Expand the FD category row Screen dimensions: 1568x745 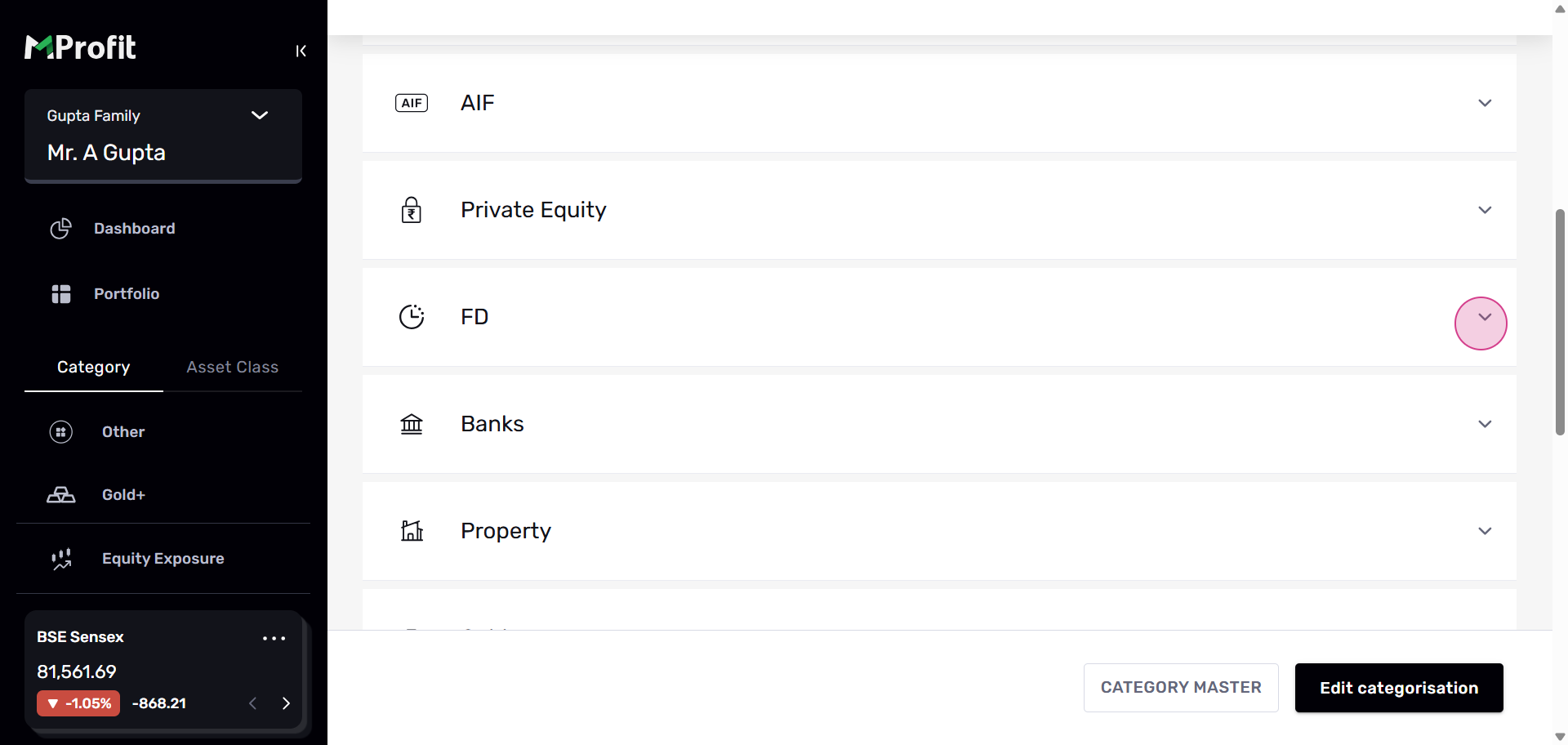1485,317
